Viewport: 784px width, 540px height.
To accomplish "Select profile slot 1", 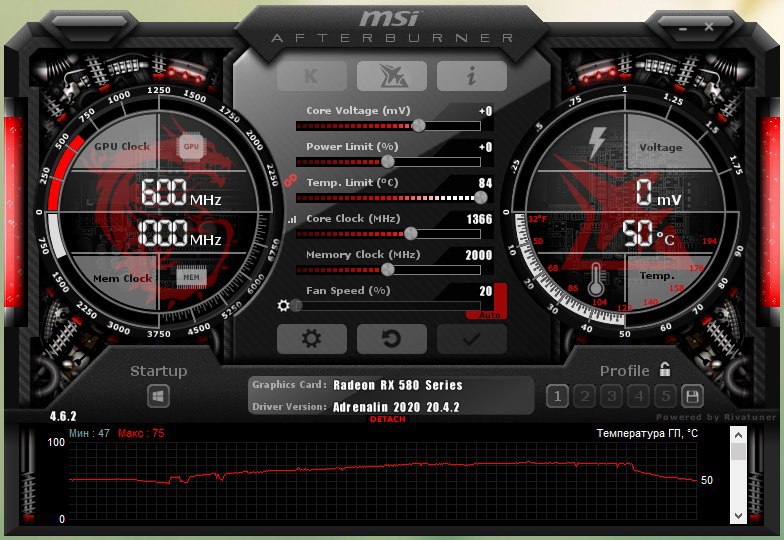I will coord(558,396).
